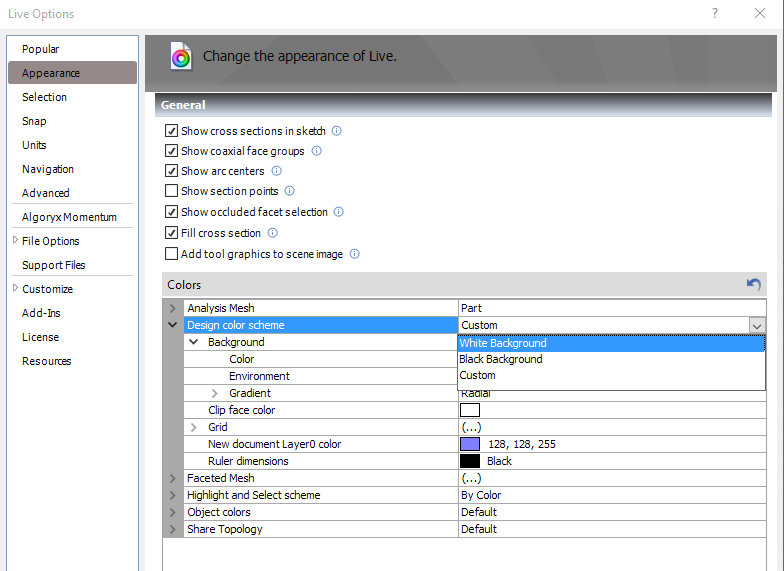Open the Selection options page

(45, 97)
